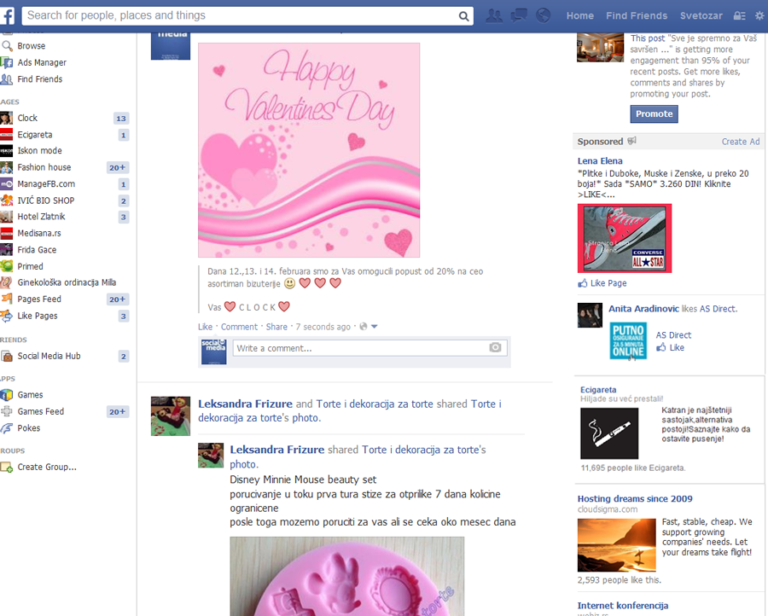Click the AS Direct Putno Online logo
The height and width of the screenshot is (616, 768).
(628, 341)
